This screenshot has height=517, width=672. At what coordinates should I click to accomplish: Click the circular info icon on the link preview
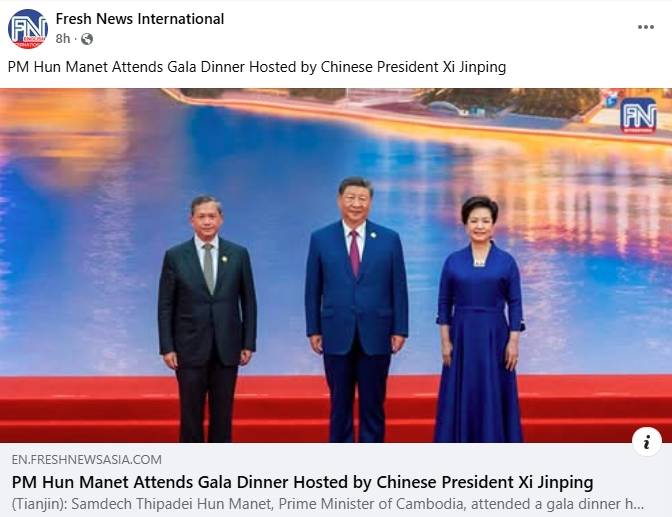click(647, 442)
